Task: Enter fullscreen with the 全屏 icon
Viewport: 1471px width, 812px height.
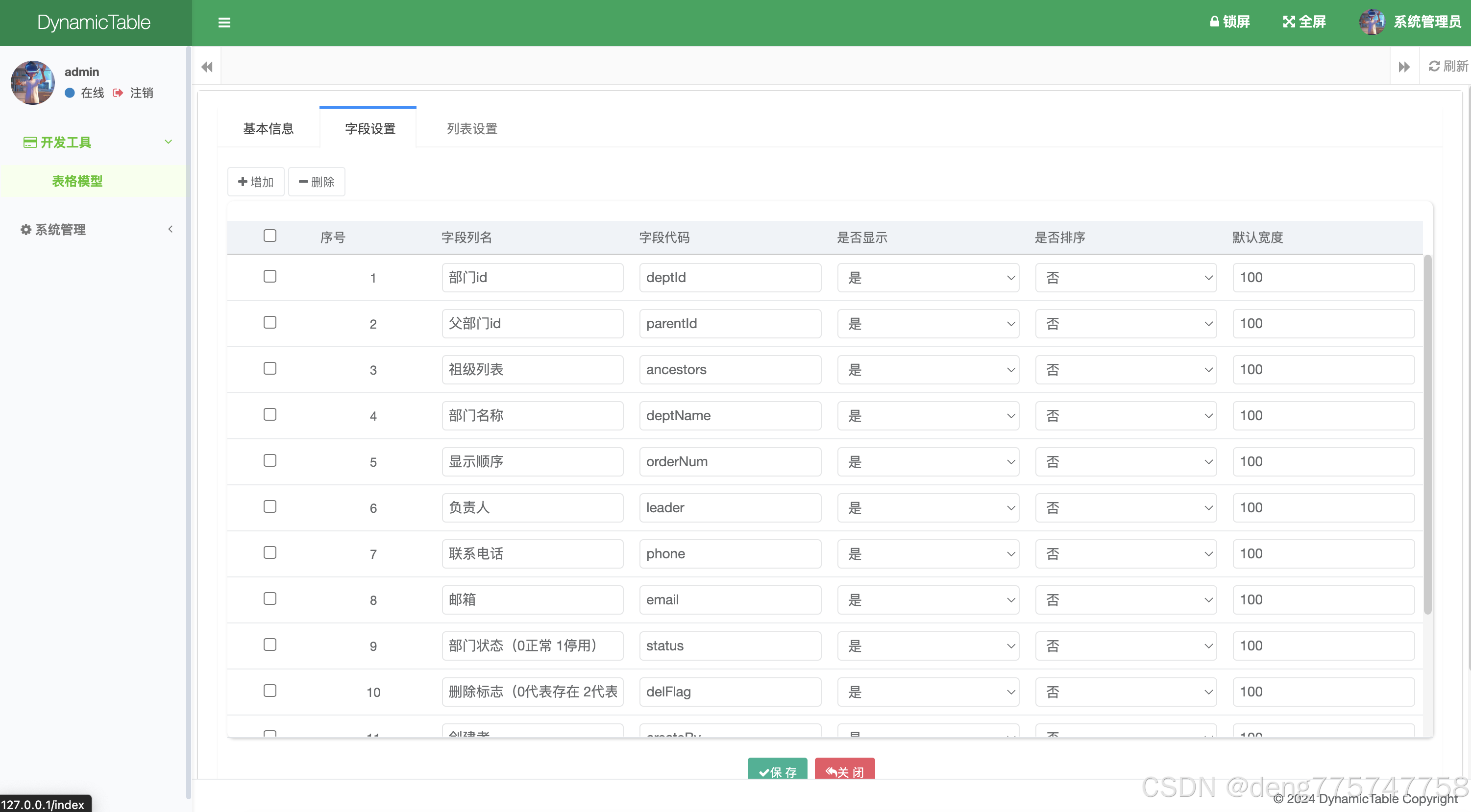Action: (x=1288, y=22)
